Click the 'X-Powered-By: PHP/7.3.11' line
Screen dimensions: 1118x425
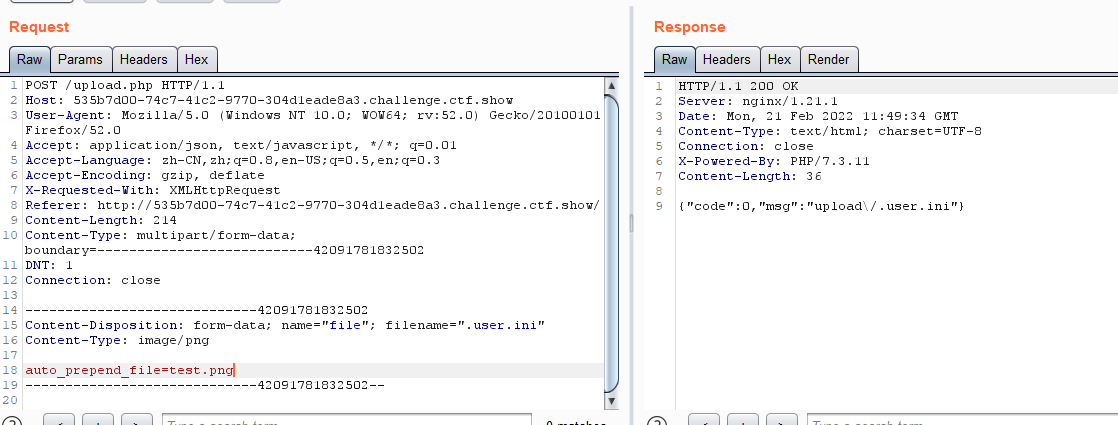(774, 160)
